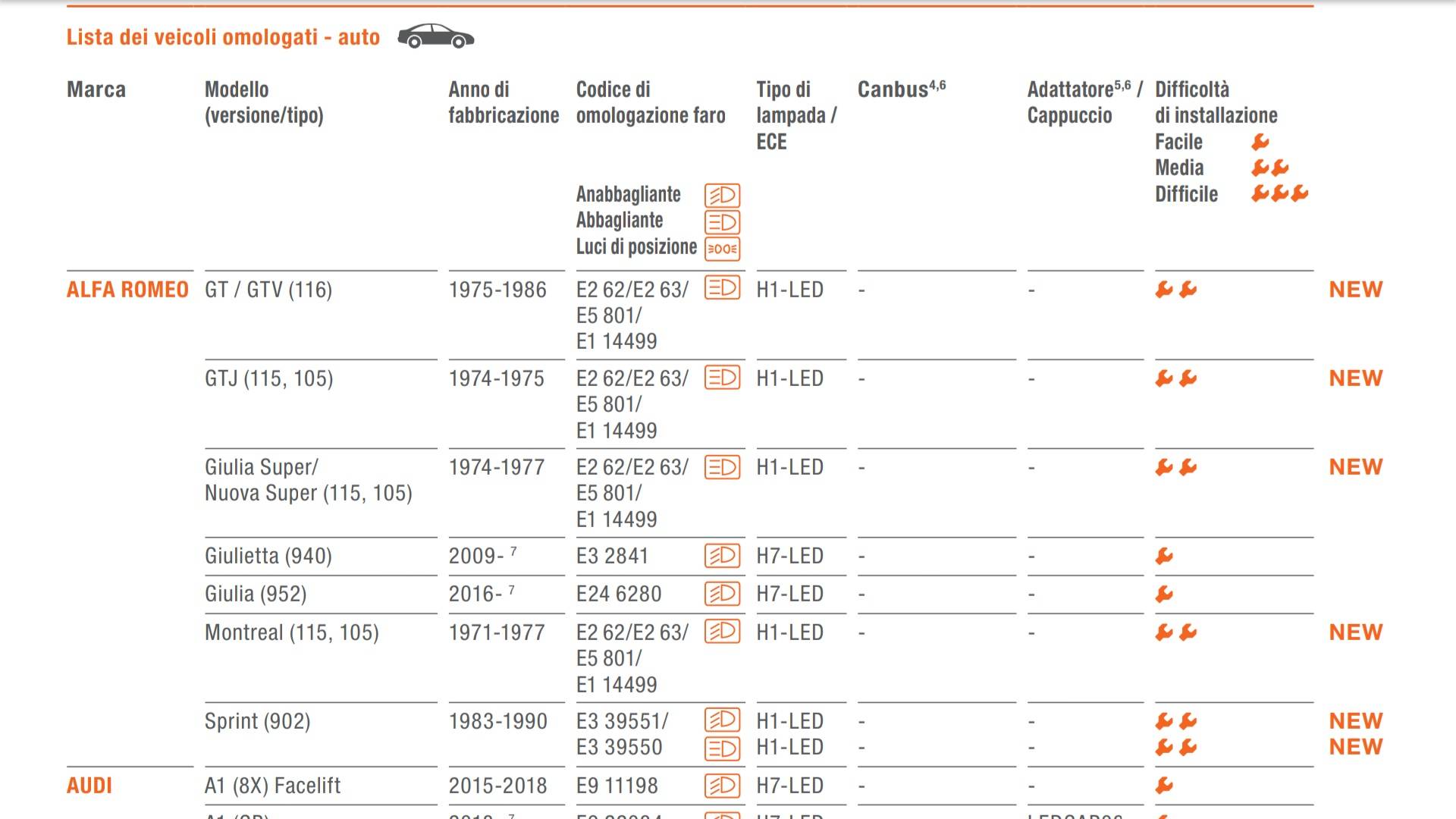Click the 'GT / GTV (116)' model cell

[x=268, y=290]
